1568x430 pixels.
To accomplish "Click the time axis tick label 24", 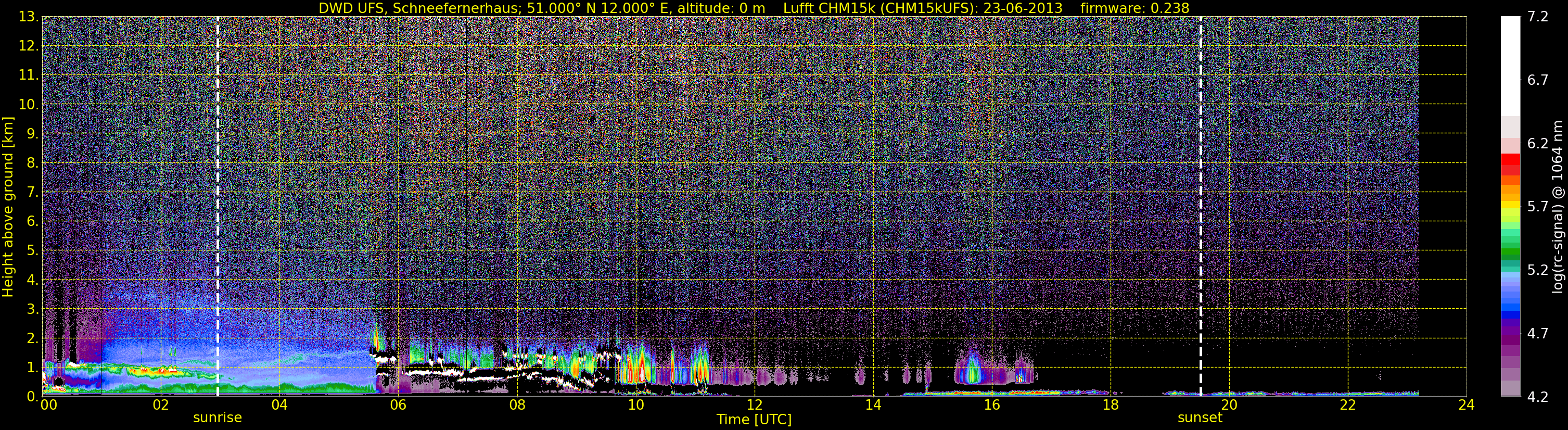I will [x=1467, y=406].
